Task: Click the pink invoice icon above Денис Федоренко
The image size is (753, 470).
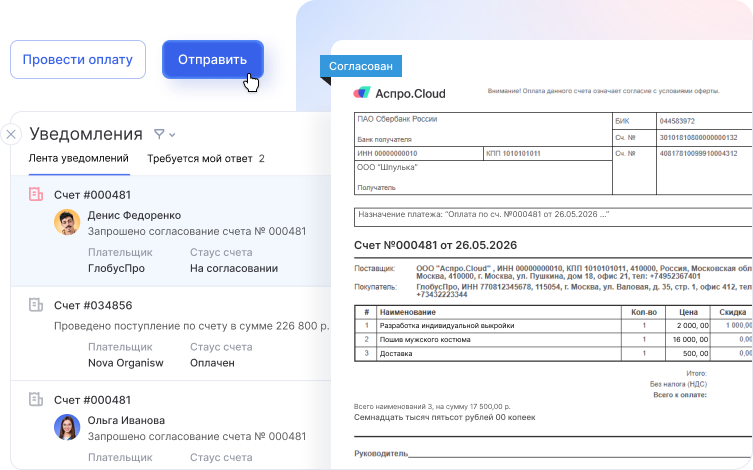Action: pyautogui.click(x=36, y=194)
